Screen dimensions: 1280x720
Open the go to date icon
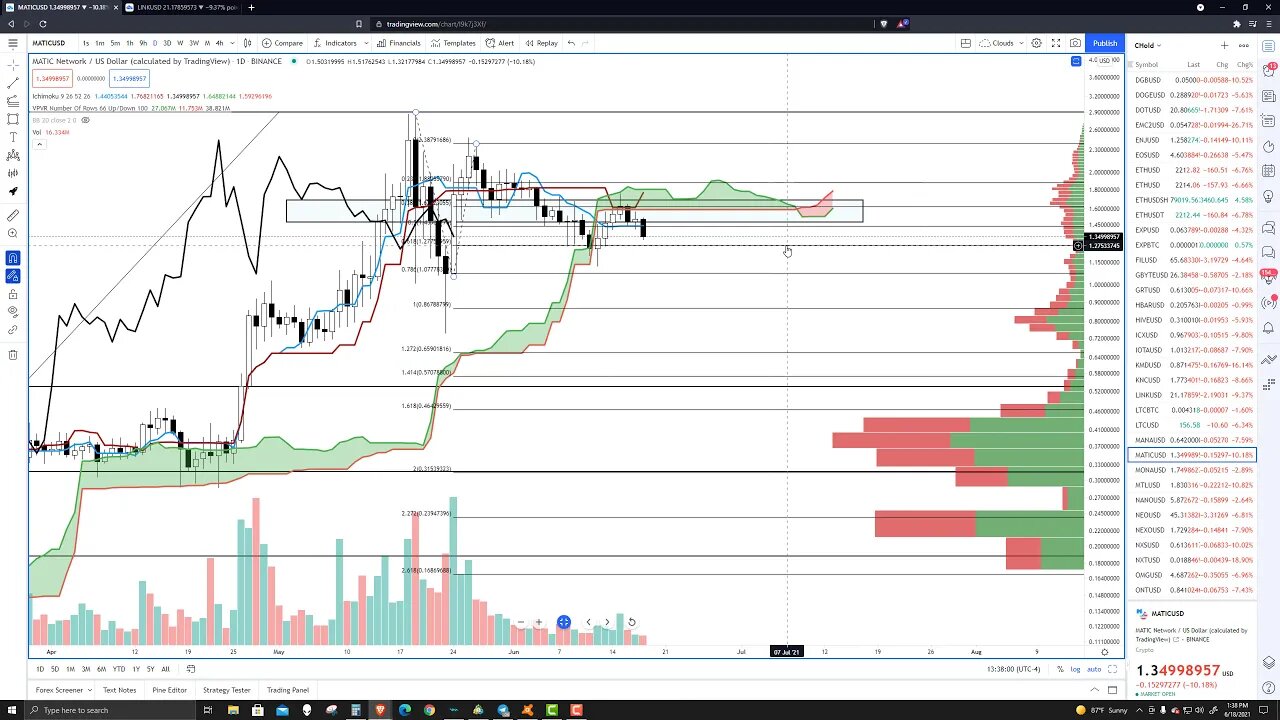190,669
